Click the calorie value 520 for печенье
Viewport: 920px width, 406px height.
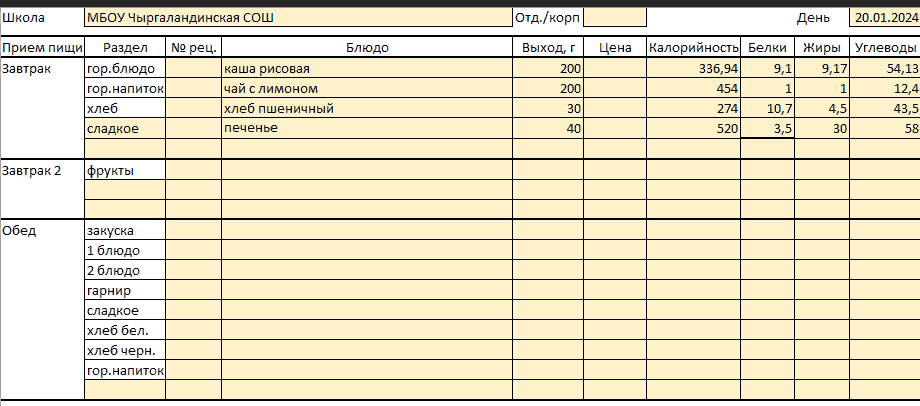click(693, 129)
